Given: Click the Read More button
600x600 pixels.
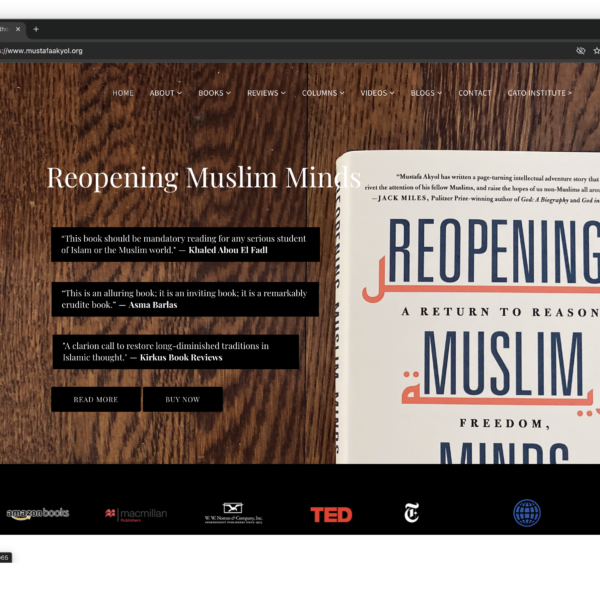Looking at the screenshot, I should pyautogui.click(x=96, y=400).
